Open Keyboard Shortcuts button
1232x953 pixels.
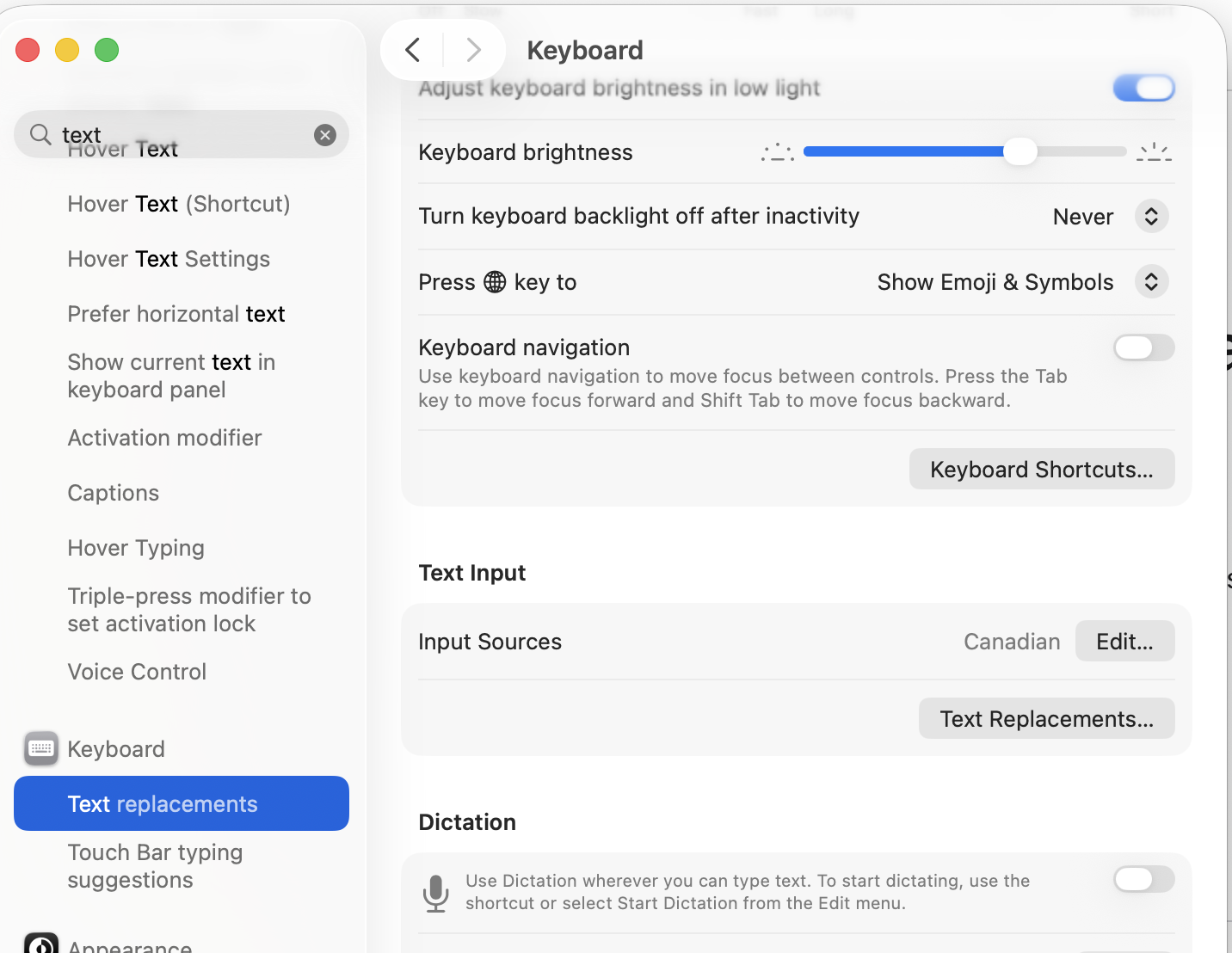click(1041, 470)
